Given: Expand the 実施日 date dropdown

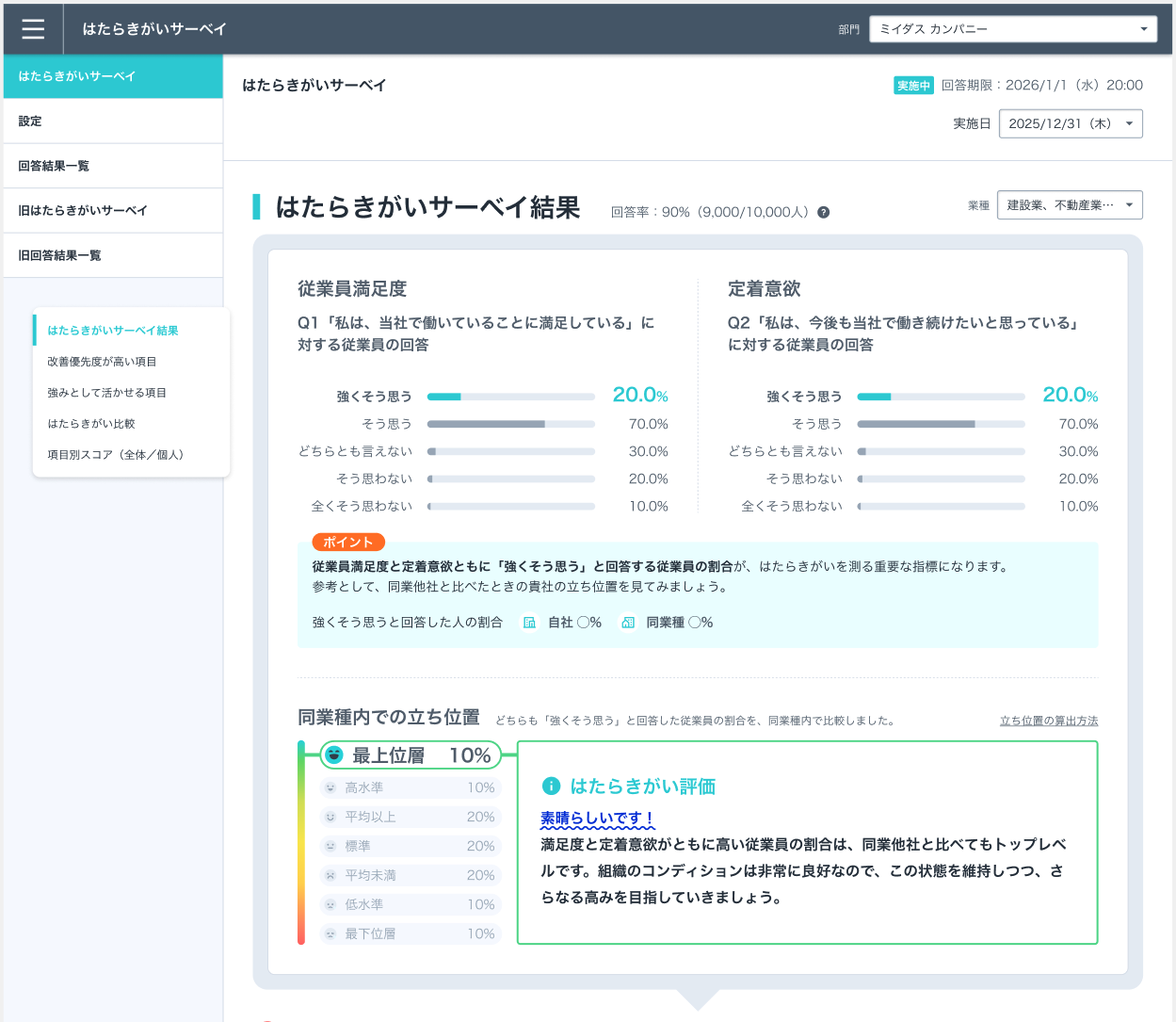Looking at the screenshot, I should click(1071, 123).
